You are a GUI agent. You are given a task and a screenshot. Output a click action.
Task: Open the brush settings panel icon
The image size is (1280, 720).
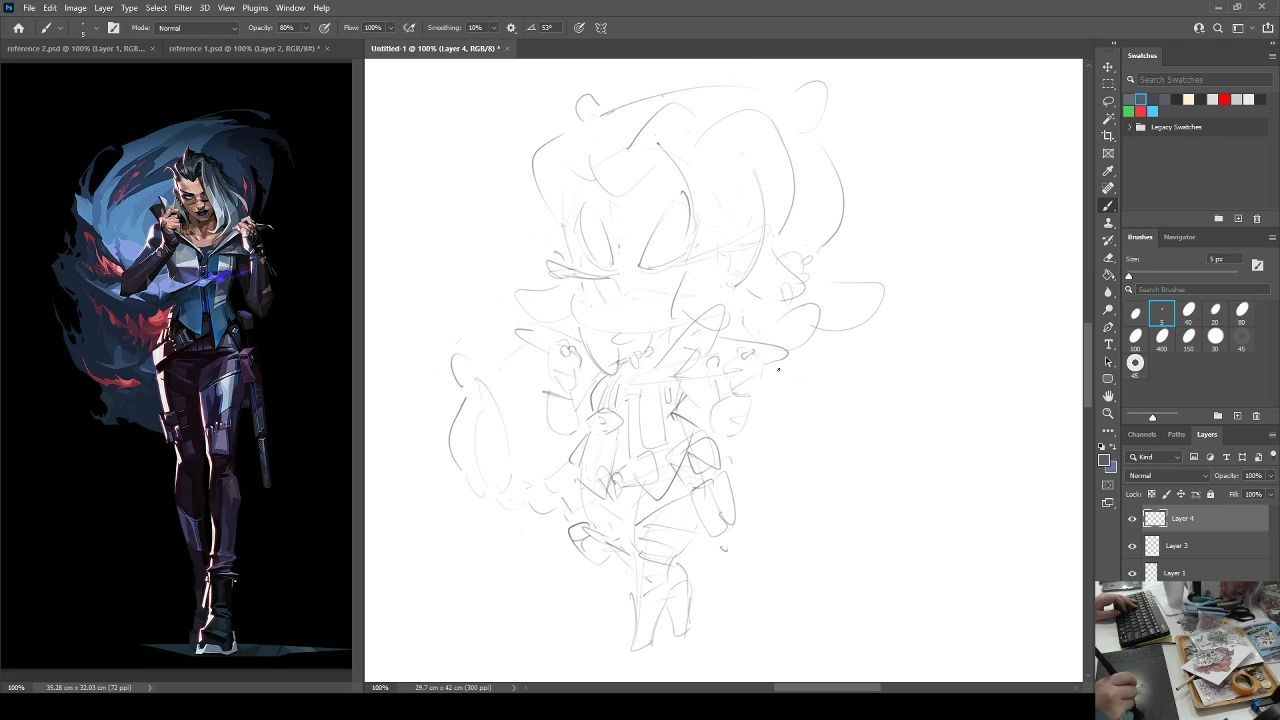point(113,28)
